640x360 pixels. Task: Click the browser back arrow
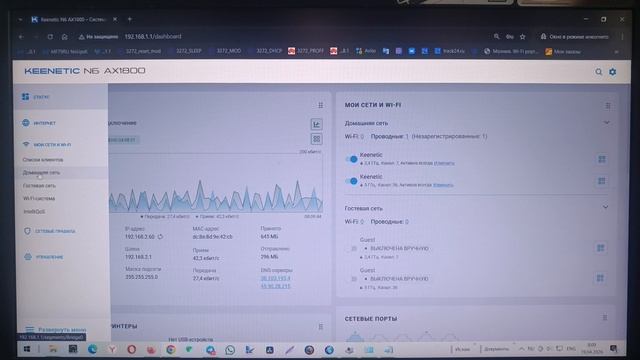click(21, 37)
